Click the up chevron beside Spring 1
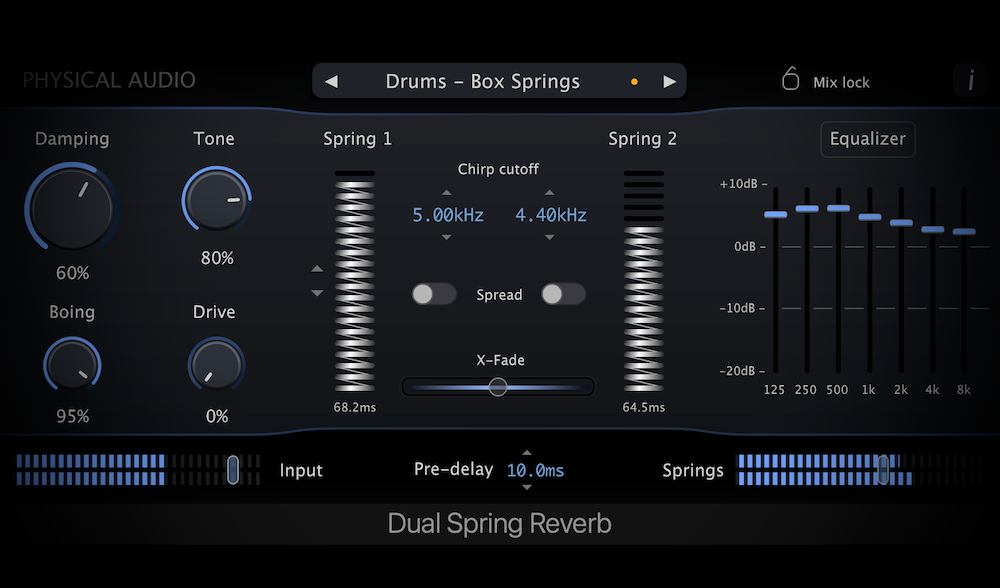 pos(317,268)
